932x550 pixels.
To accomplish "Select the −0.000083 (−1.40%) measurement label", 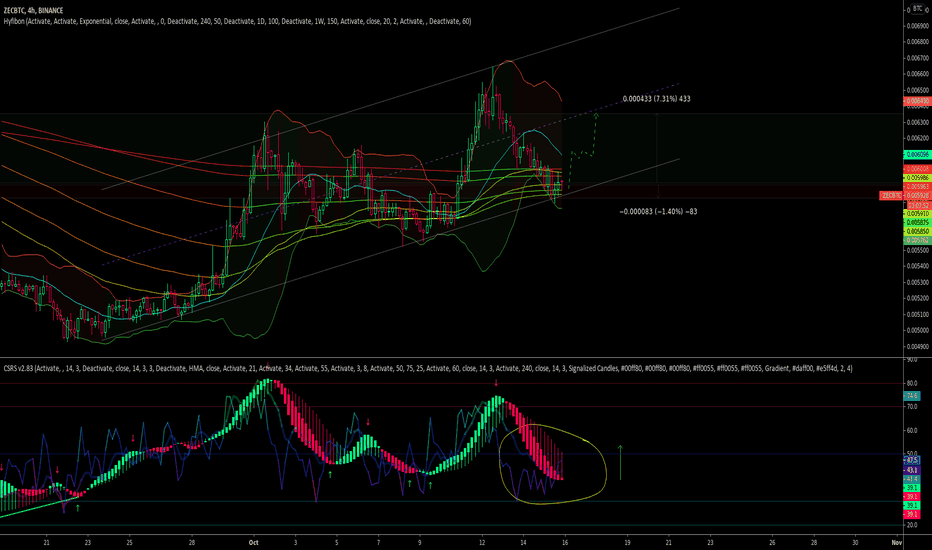I will (658, 212).
